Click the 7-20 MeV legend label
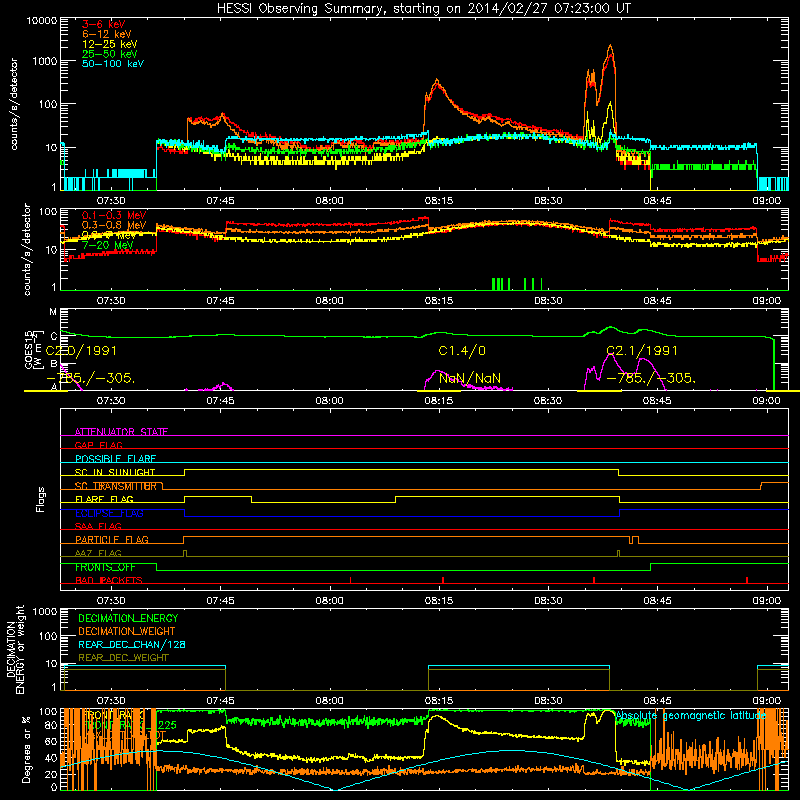The image size is (800, 800). 108,245
